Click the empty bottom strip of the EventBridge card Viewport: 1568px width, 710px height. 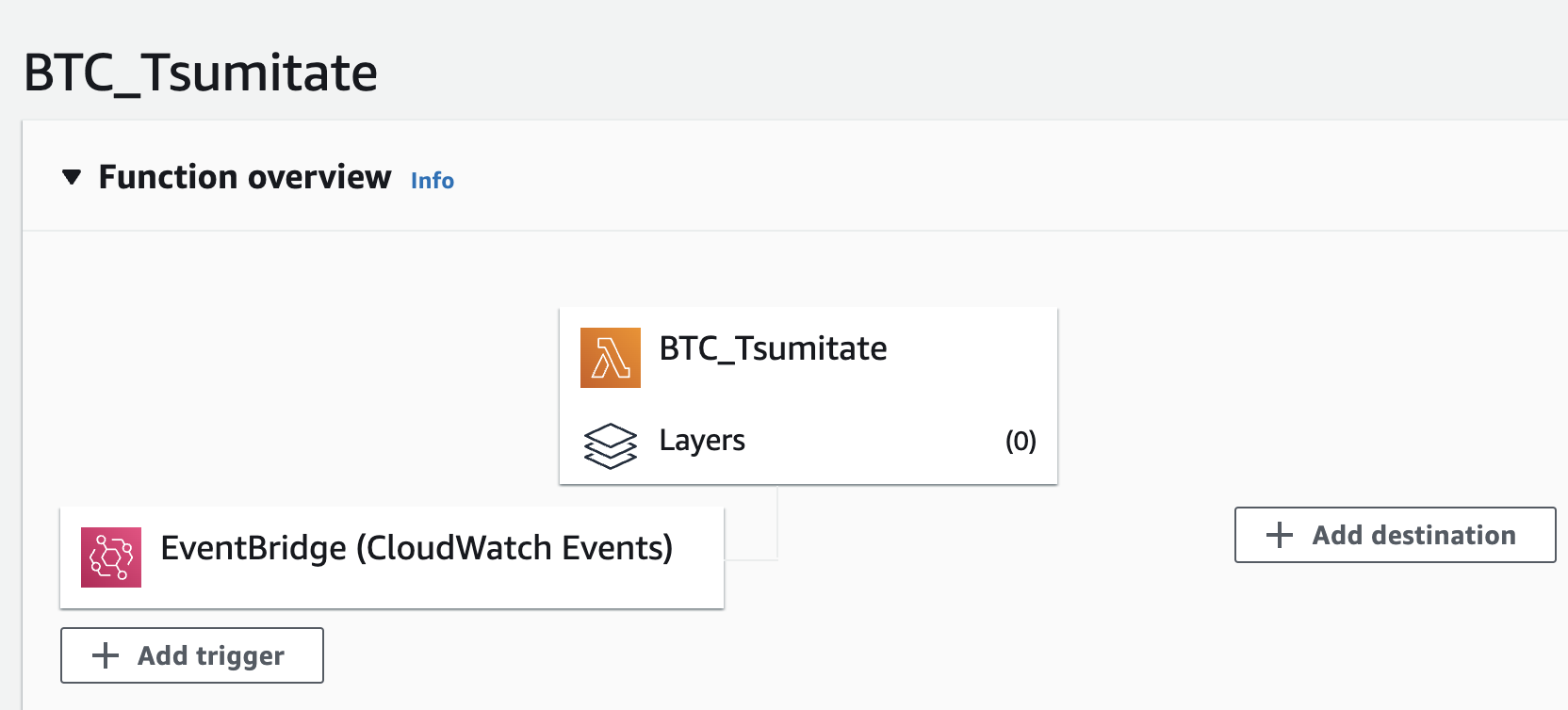pyautogui.click(x=392, y=595)
